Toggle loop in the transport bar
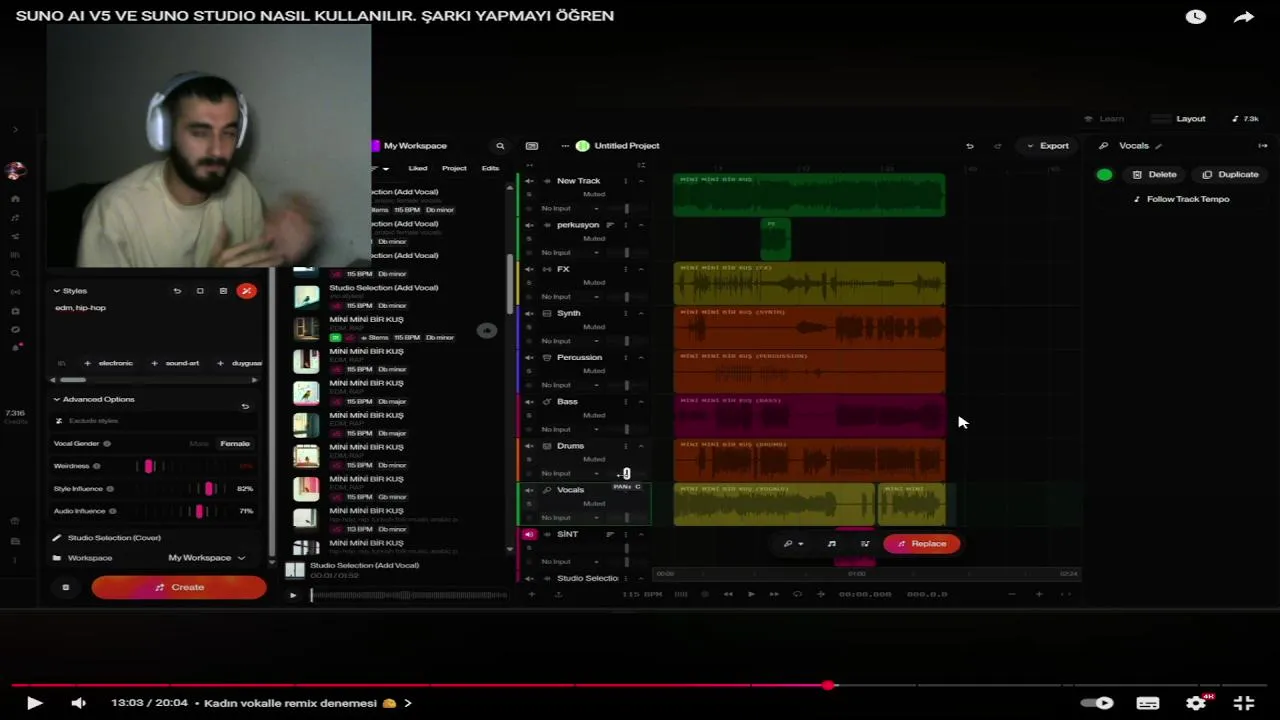This screenshot has width=1280, height=720. [797, 594]
